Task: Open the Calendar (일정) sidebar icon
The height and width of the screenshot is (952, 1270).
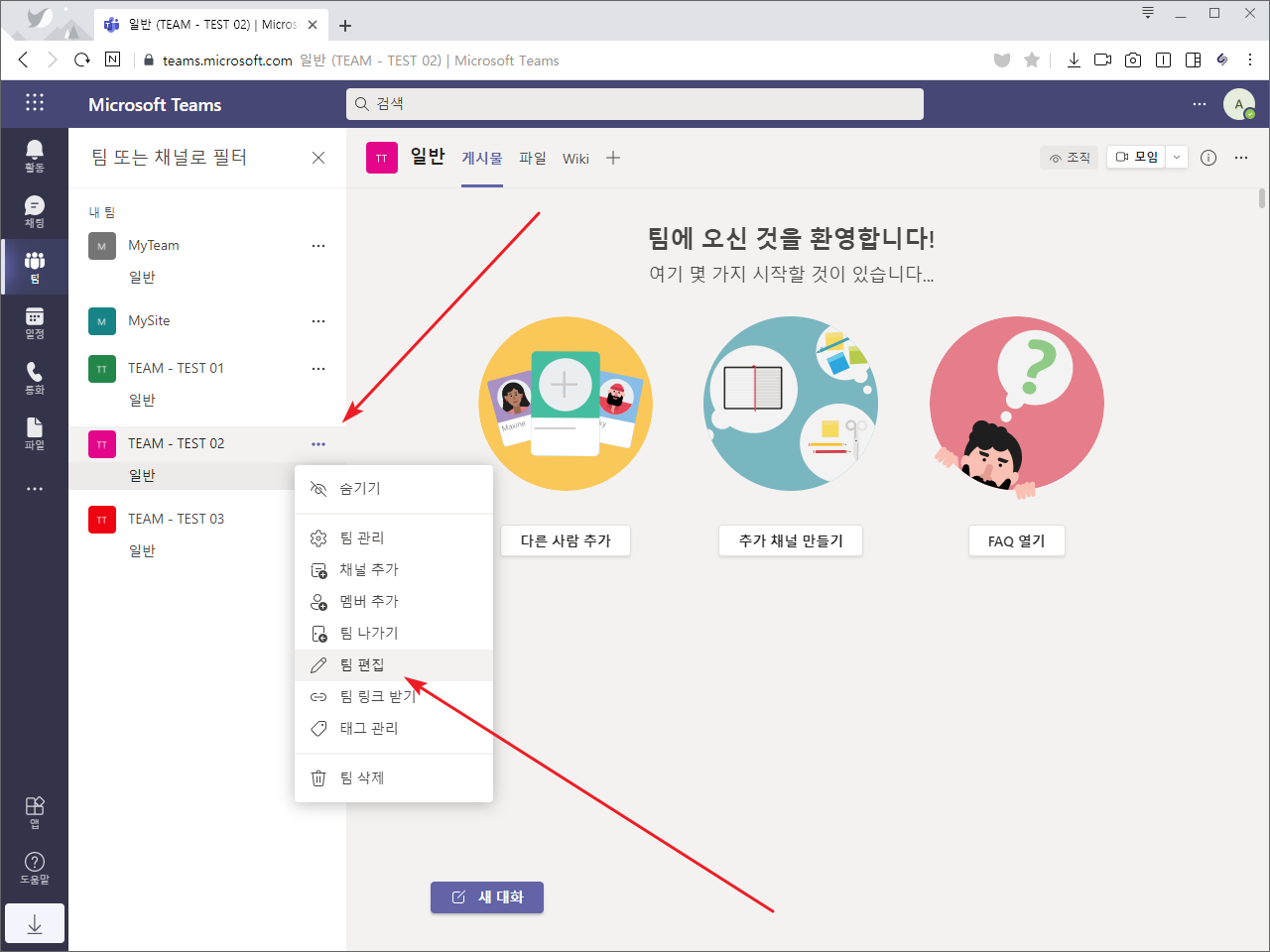Action: pos(35,322)
